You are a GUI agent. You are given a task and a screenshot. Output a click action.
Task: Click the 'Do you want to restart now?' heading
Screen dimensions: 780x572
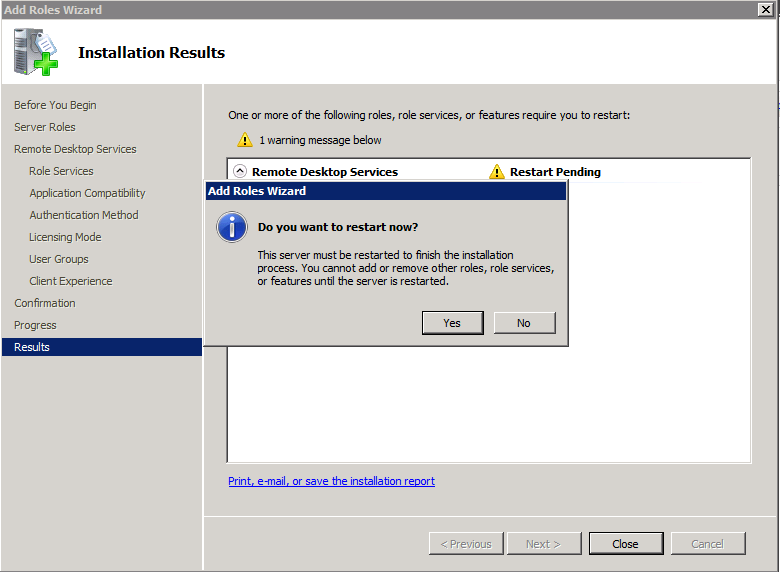click(x=338, y=227)
